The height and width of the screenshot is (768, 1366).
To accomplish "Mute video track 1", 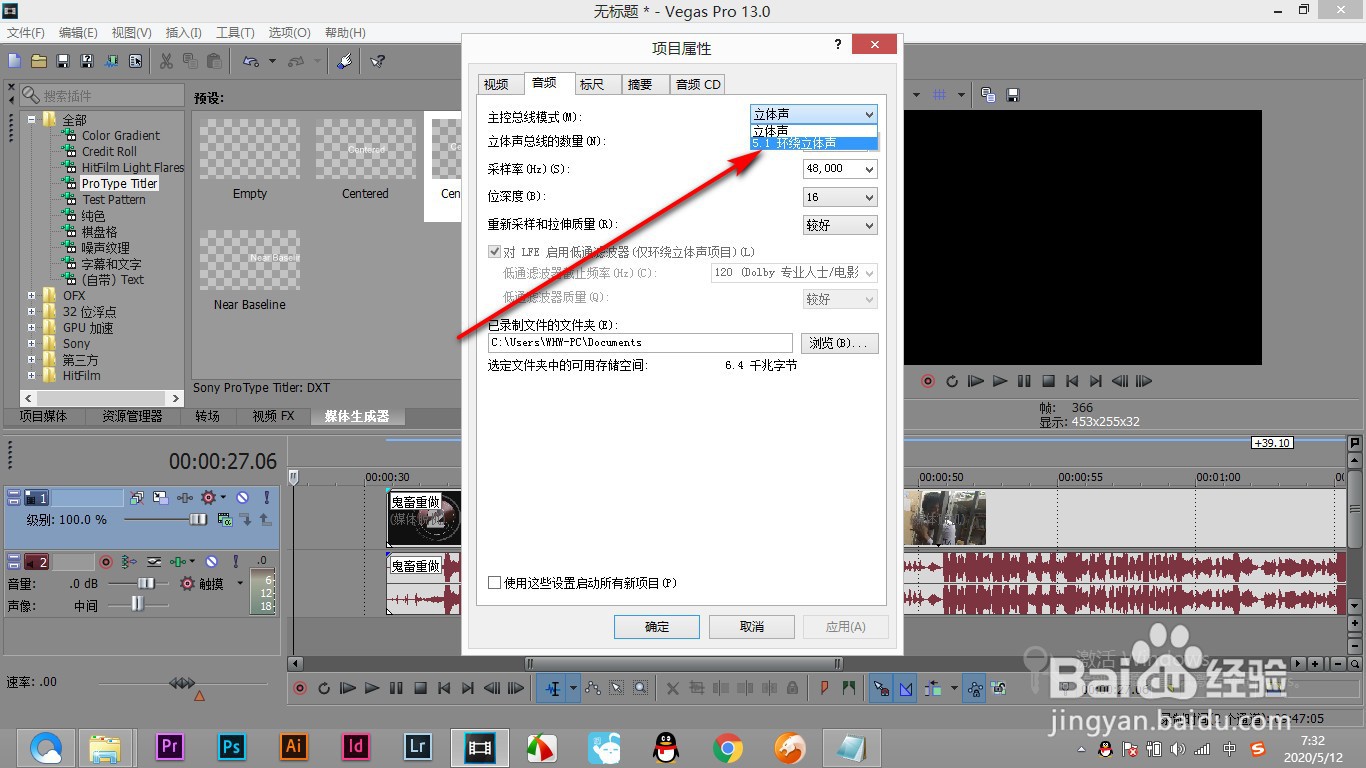I will (242, 497).
